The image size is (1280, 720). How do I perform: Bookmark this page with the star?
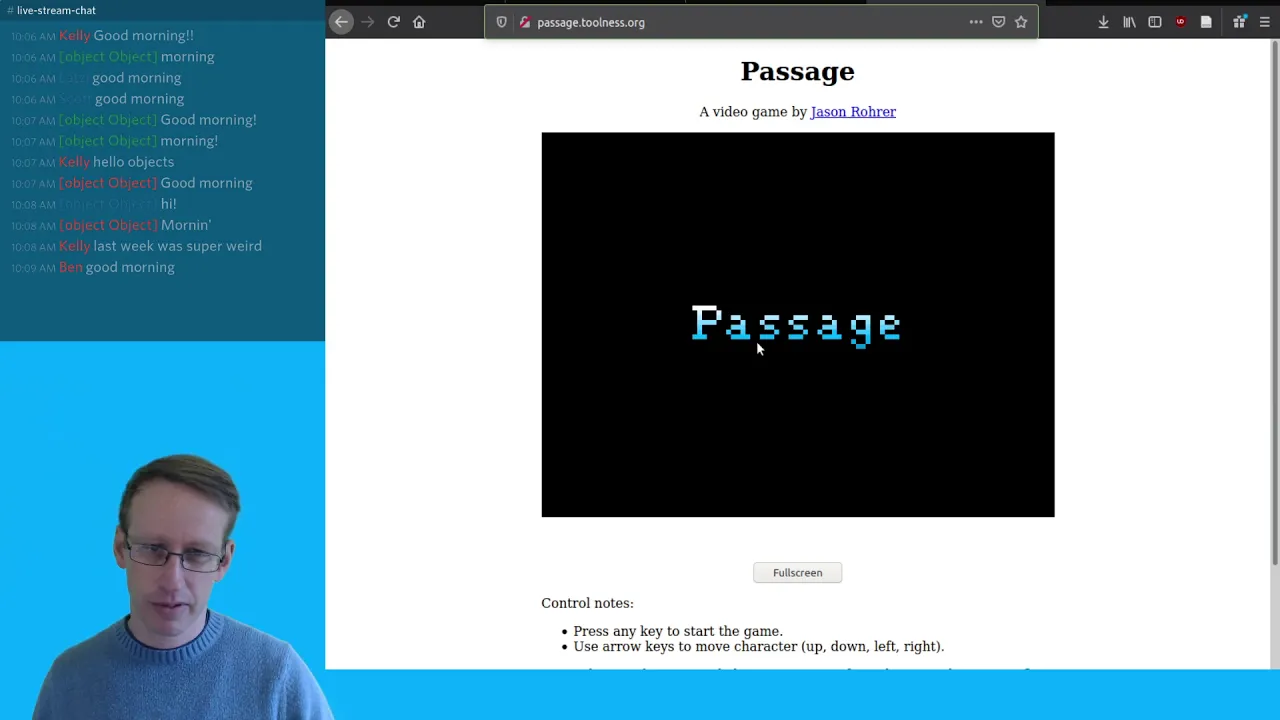(x=1021, y=22)
